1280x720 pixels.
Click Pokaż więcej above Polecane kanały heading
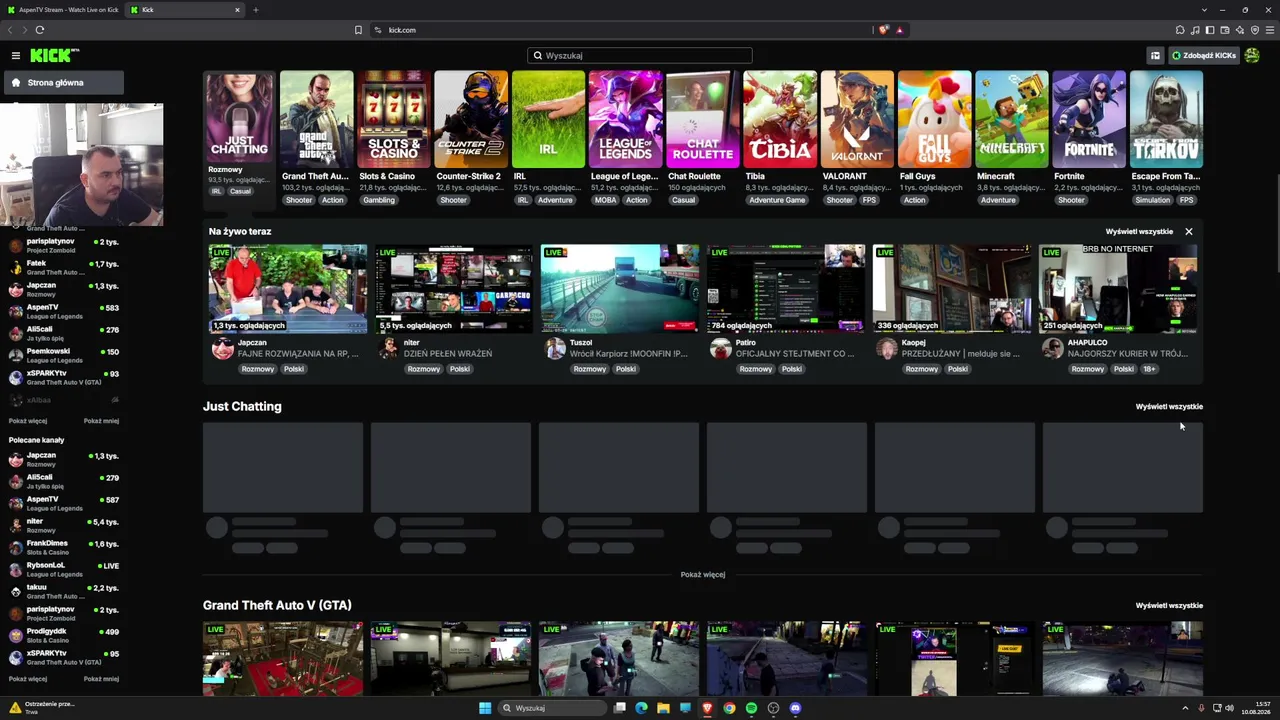(28, 421)
